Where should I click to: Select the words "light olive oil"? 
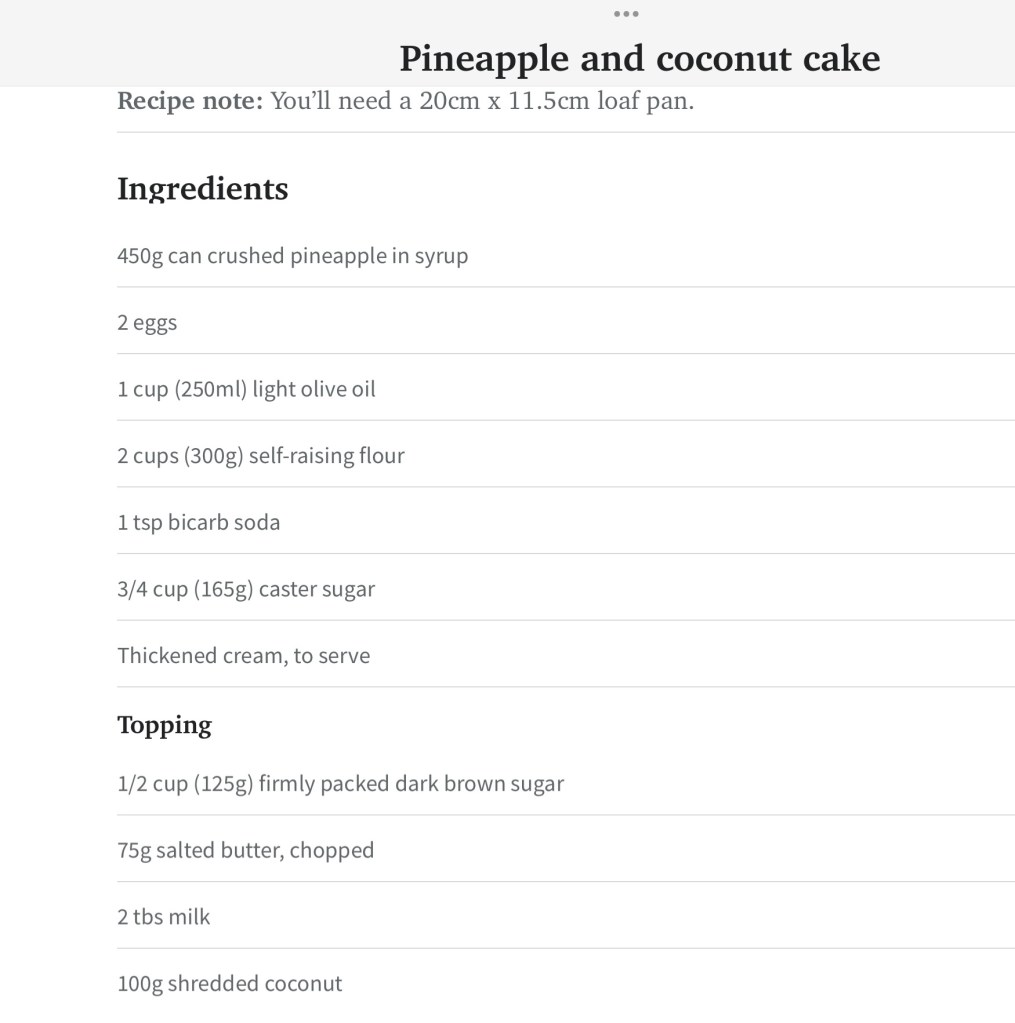tap(314, 389)
